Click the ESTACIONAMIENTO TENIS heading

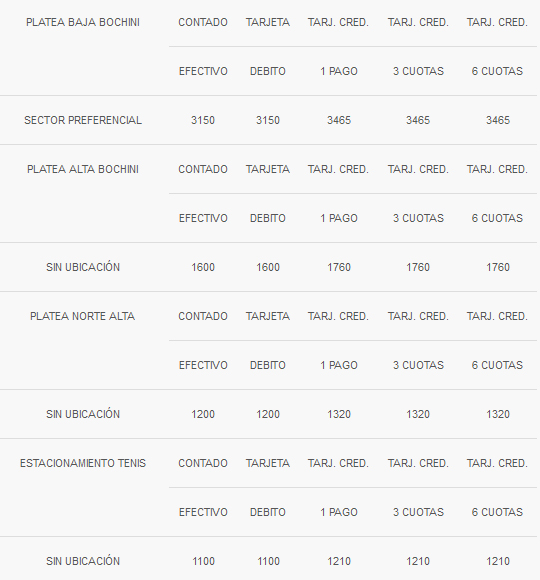(x=83, y=463)
